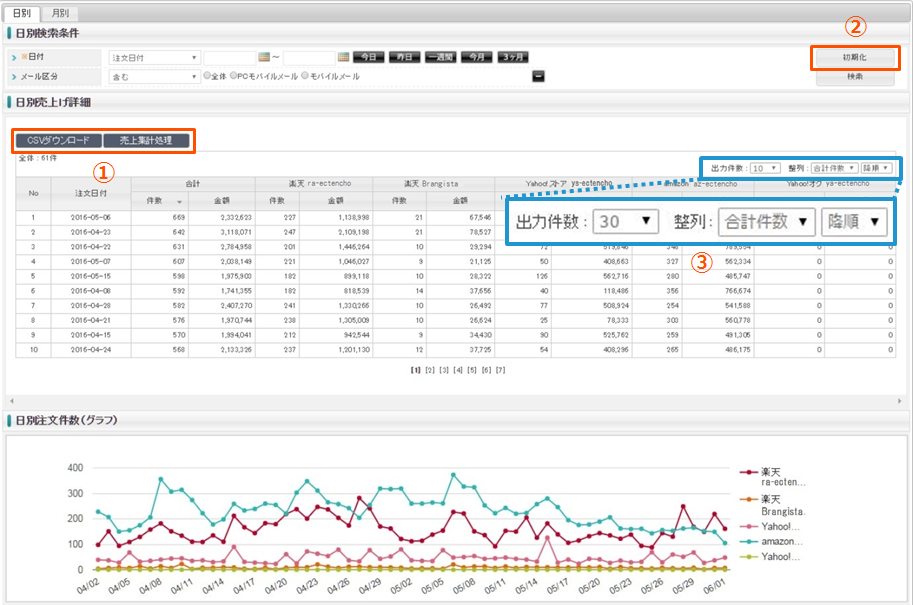The width and height of the screenshot is (913, 605).
Task: Set range with the 3ヶ月 button
Action: point(513,57)
